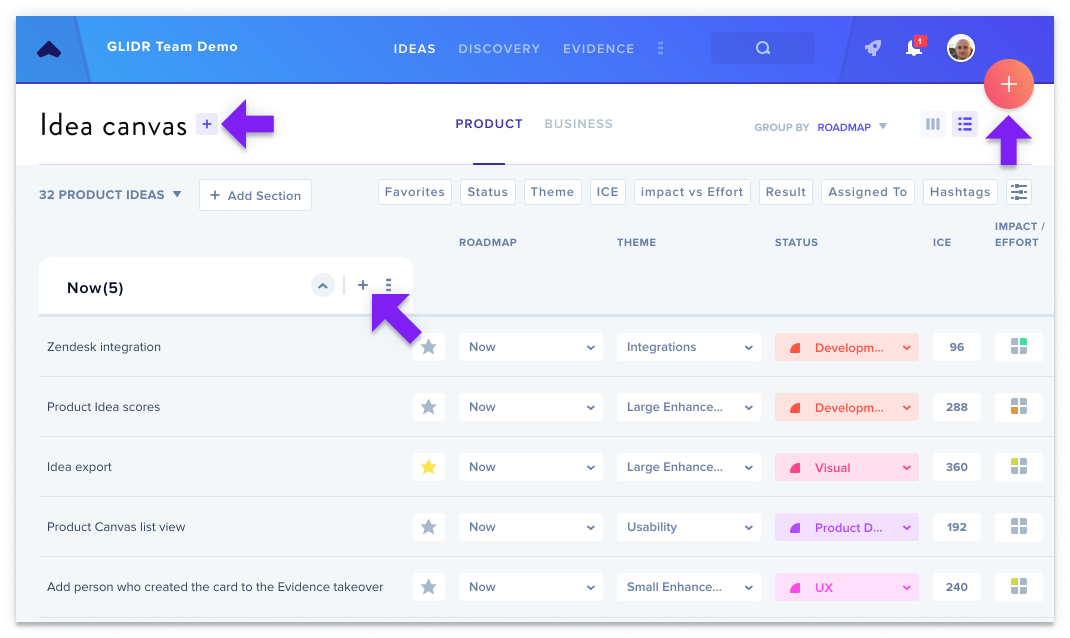Open impact/effort grid for Product Canvas list view
1070x638 pixels.
(1019, 527)
